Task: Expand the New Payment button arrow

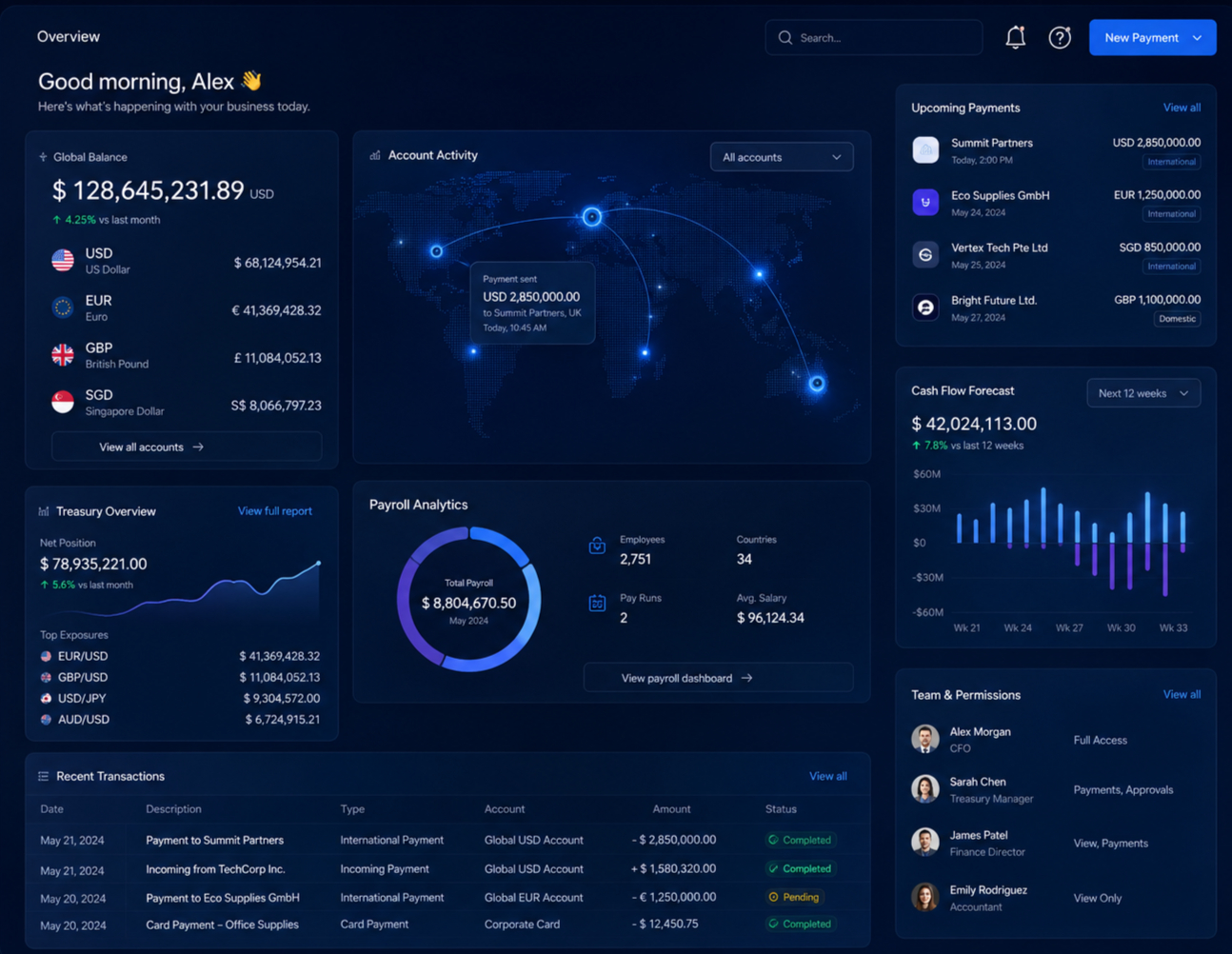Action: 1198,38
